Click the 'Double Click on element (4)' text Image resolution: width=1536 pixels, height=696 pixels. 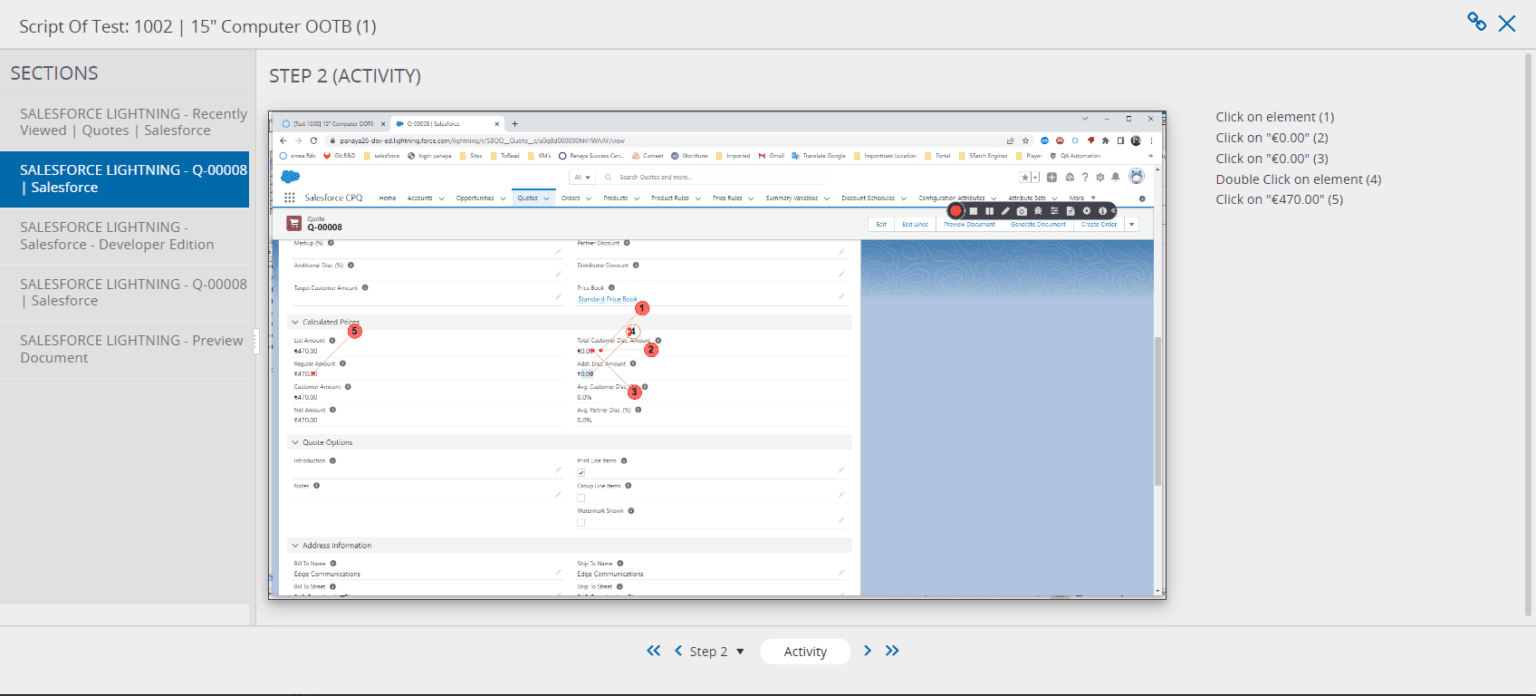pos(1299,179)
